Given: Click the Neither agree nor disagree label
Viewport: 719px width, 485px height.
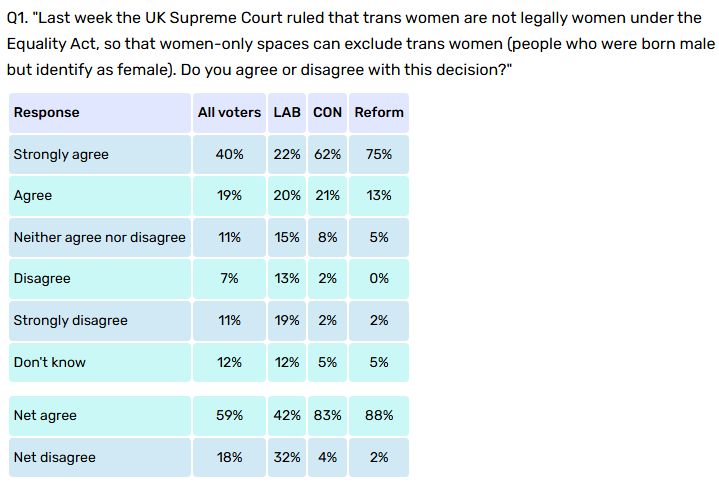Looking at the screenshot, I should [99, 238].
